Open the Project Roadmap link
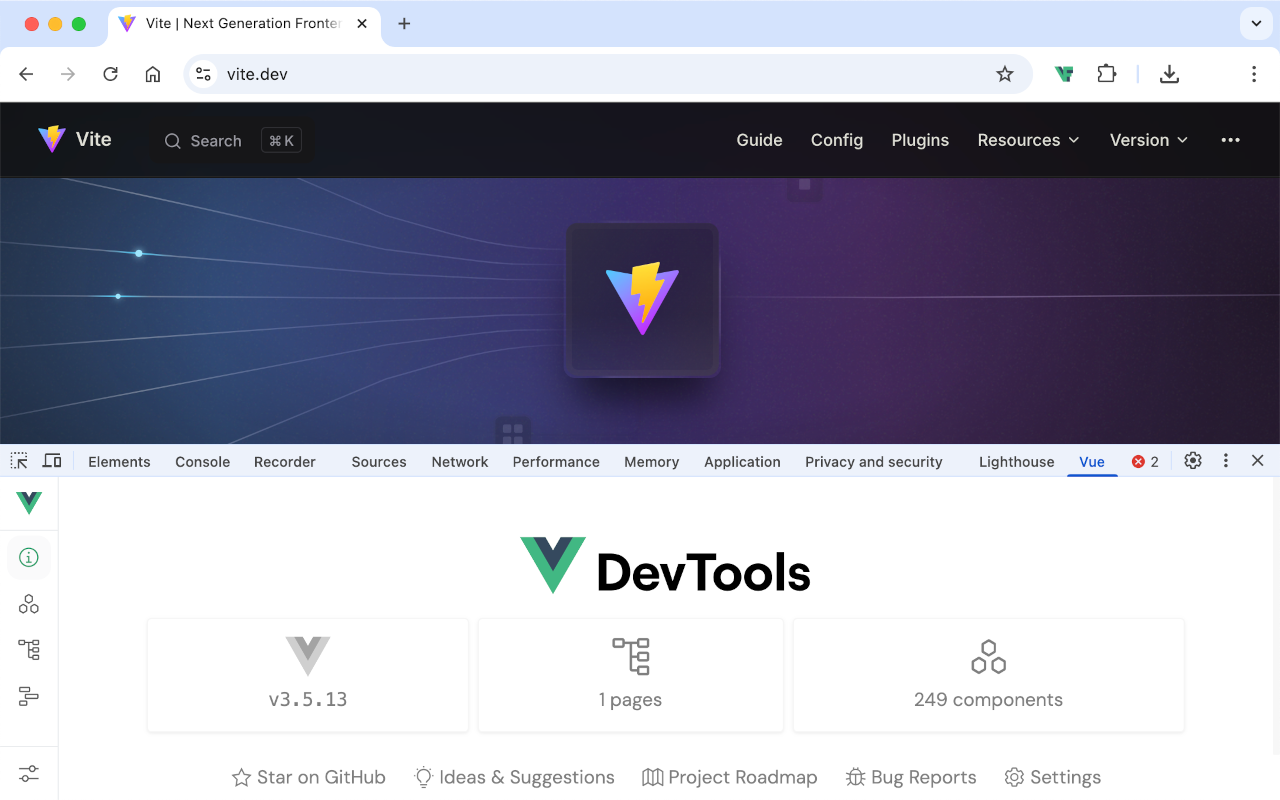This screenshot has height=800, width=1280. click(x=730, y=777)
